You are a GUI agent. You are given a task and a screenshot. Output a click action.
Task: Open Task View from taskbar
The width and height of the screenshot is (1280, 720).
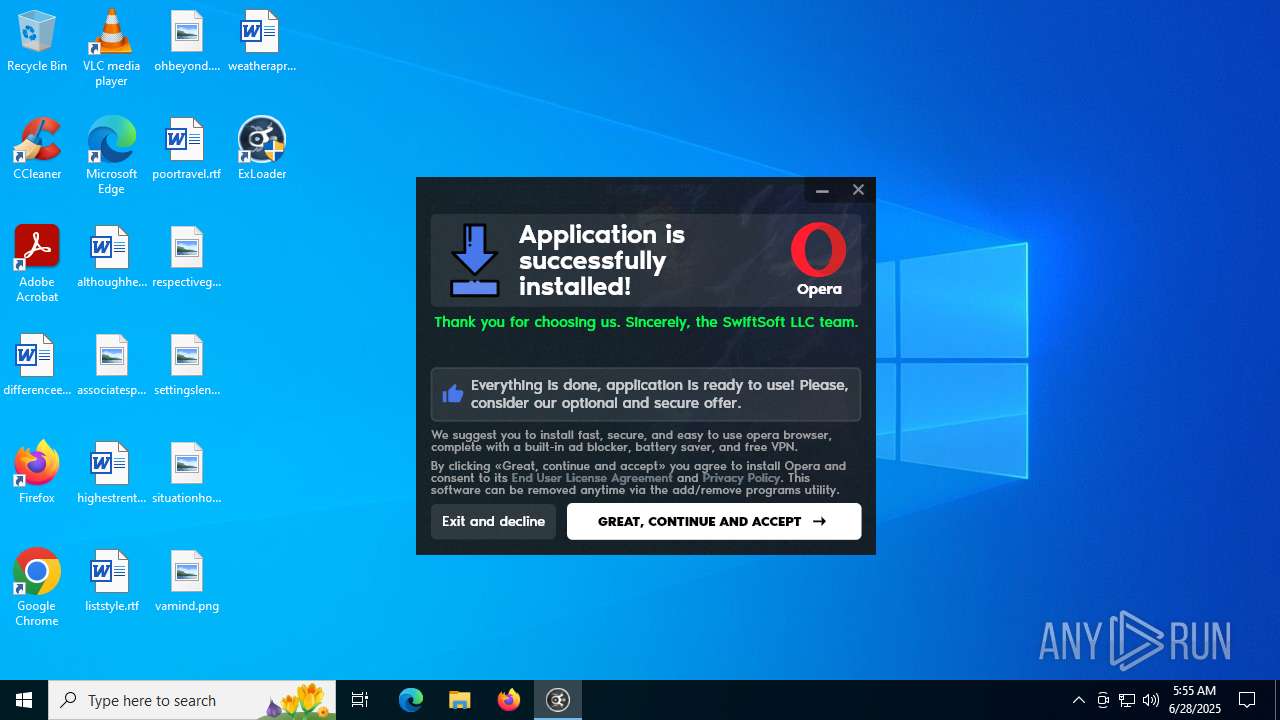click(360, 700)
